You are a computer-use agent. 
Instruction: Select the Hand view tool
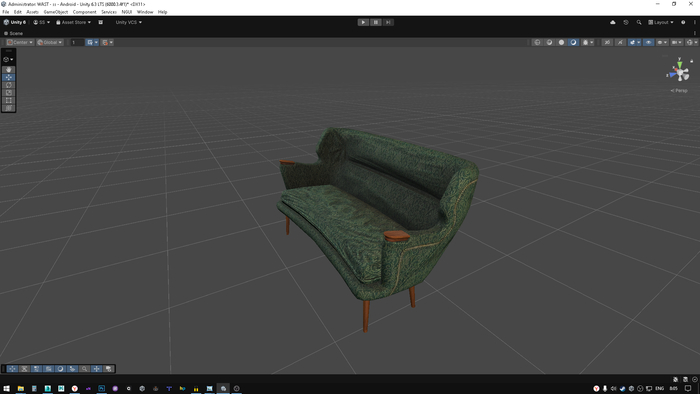pyautogui.click(x=8, y=70)
